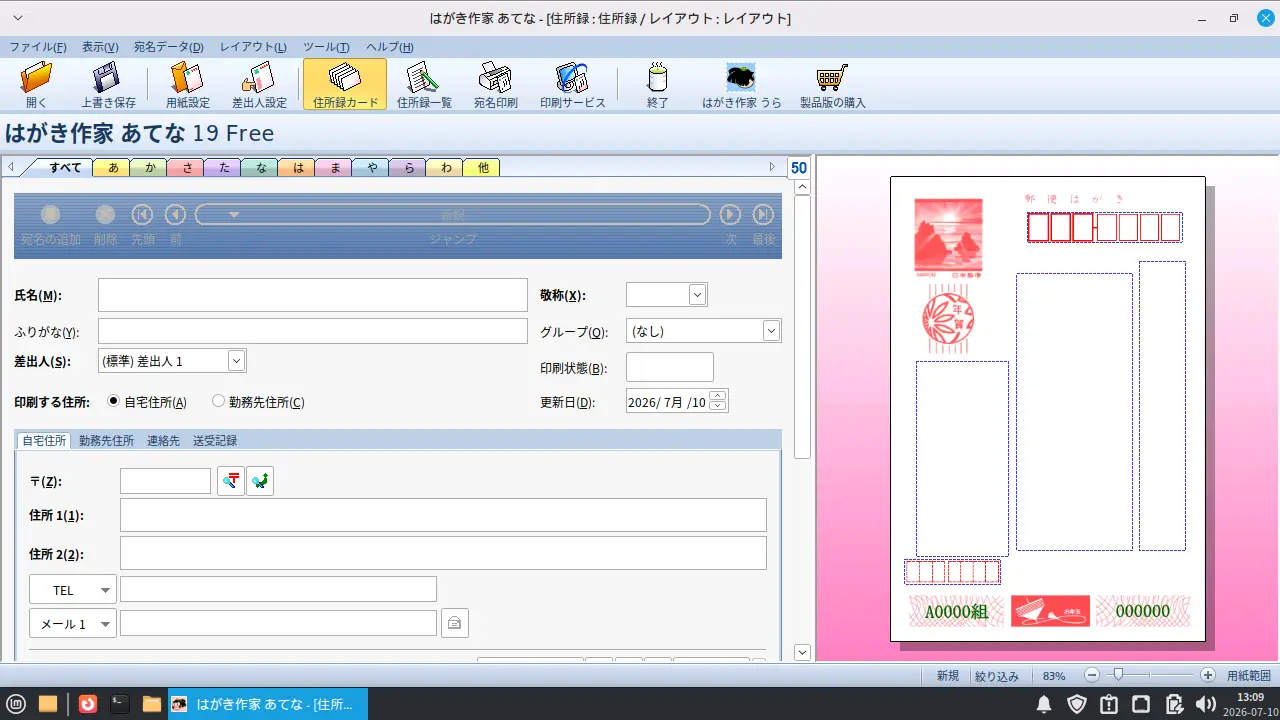Open the ヘルプ(H) menu
Screen dimensions: 1280x720
point(390,47)
